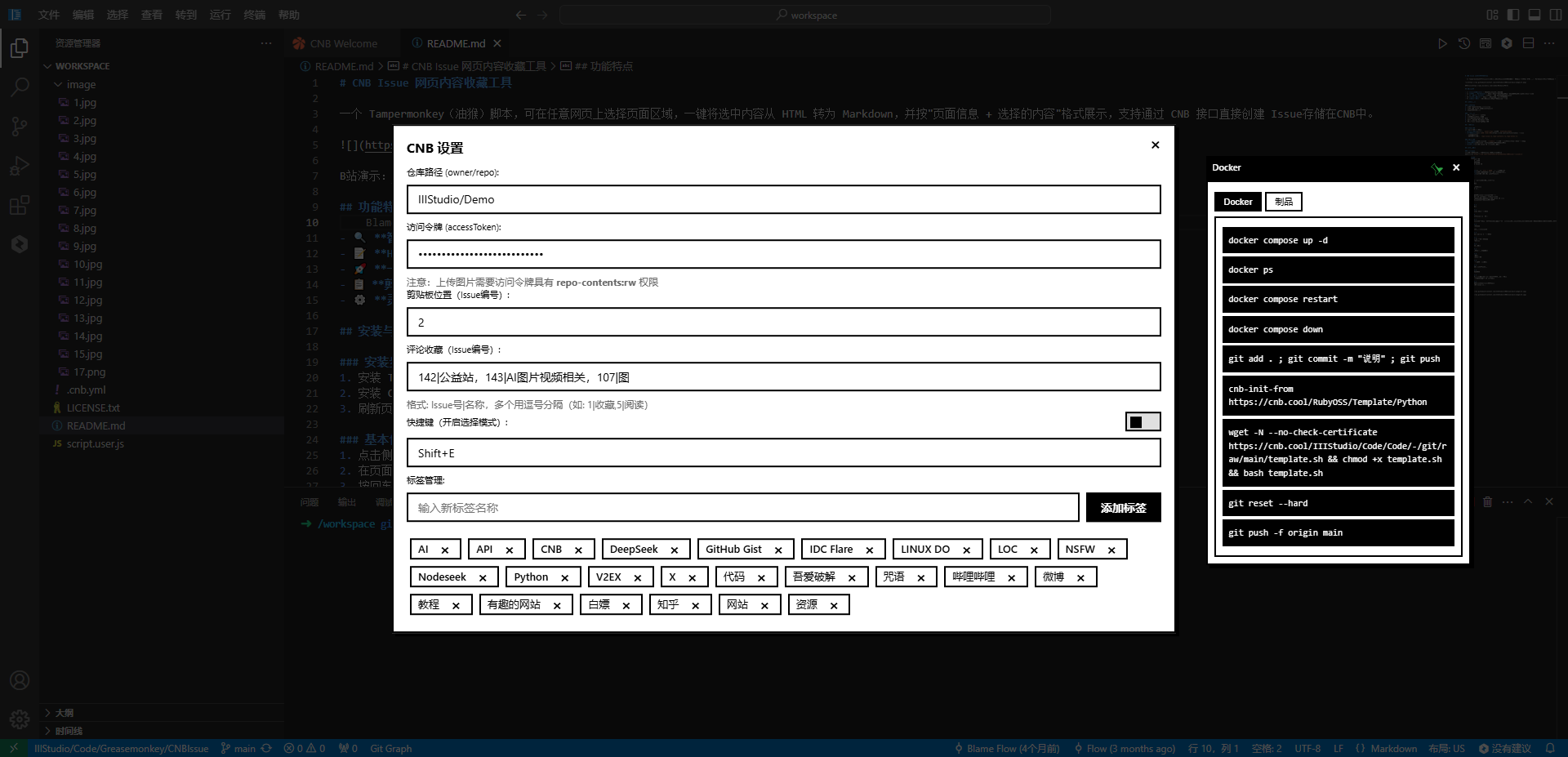This screenshot has width=1568, height=757.
Task: Expand the 大纲 outline section
Action: (64, 713)
